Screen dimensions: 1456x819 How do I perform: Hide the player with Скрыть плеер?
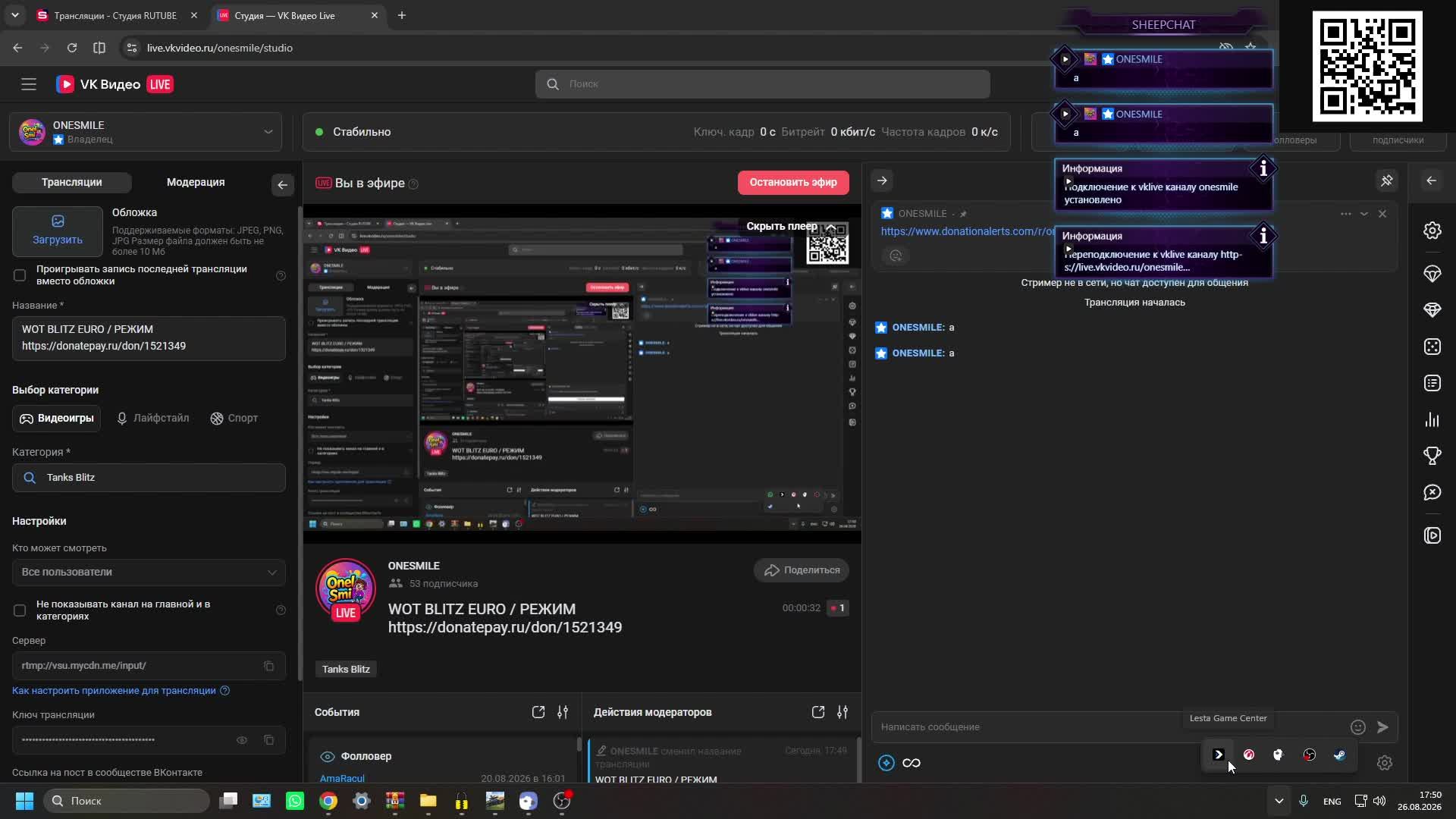(791, 226)
